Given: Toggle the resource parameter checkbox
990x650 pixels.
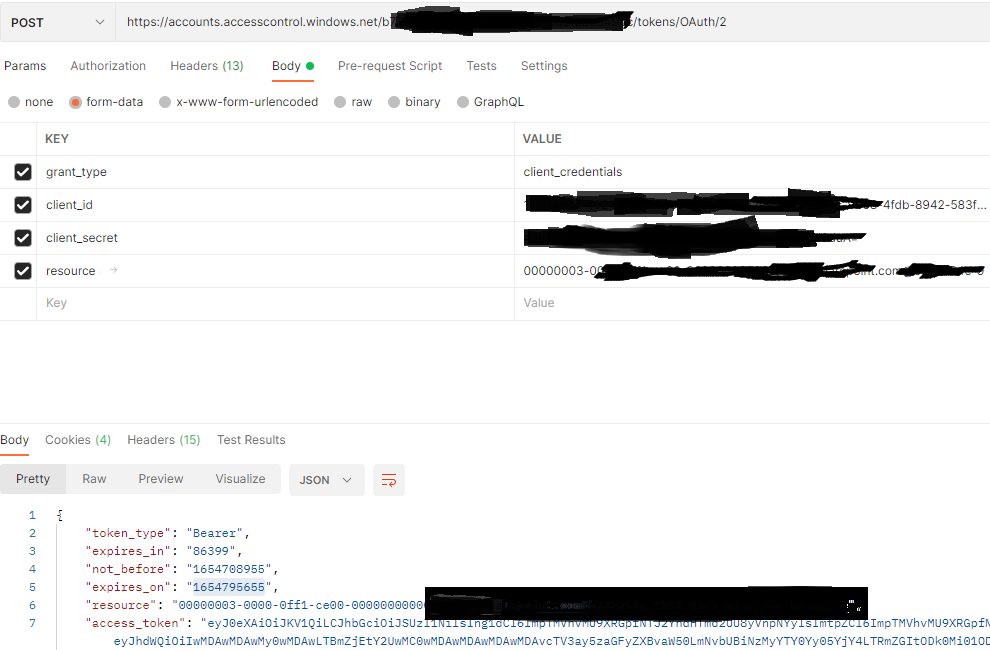Looking at the screenshot, I should pyautogui.click(x=22, y=271).
